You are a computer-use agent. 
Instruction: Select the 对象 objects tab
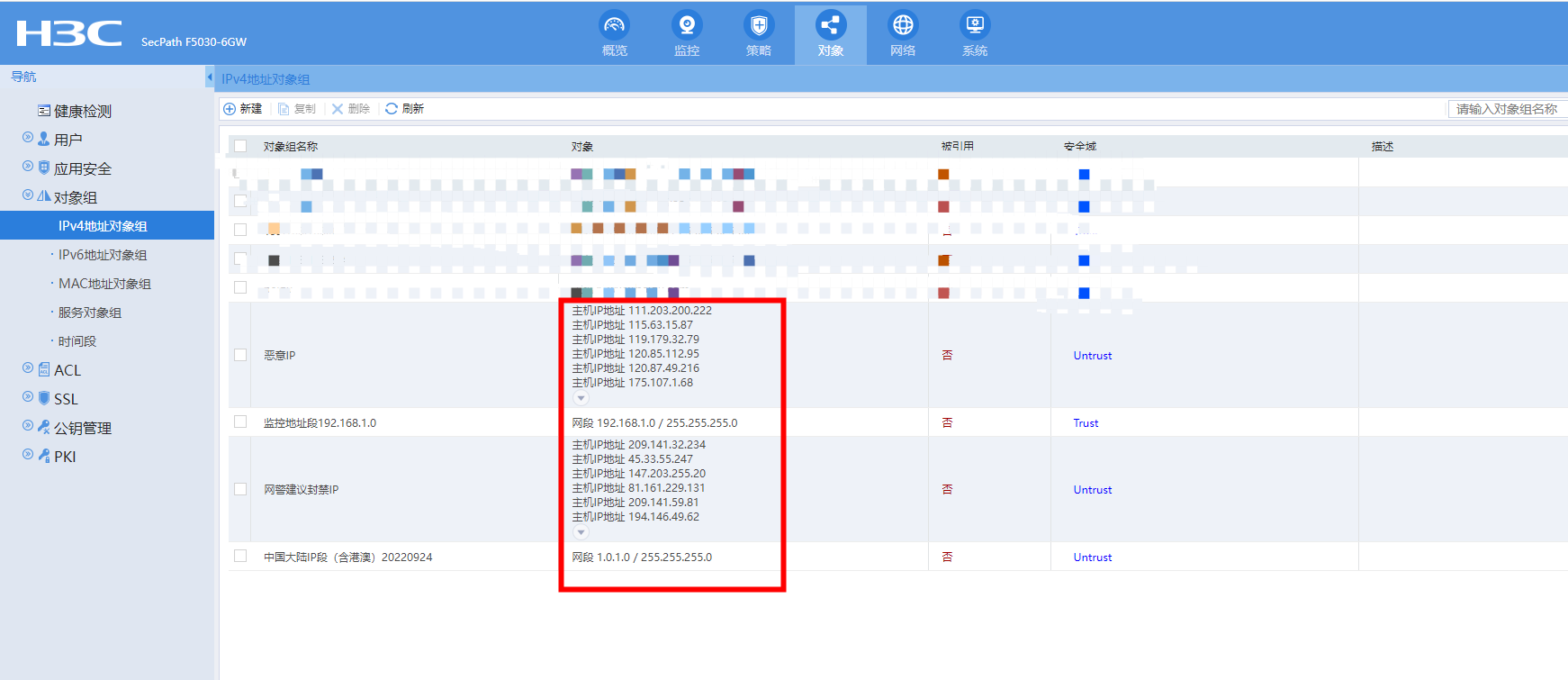[x=831, y=34]
